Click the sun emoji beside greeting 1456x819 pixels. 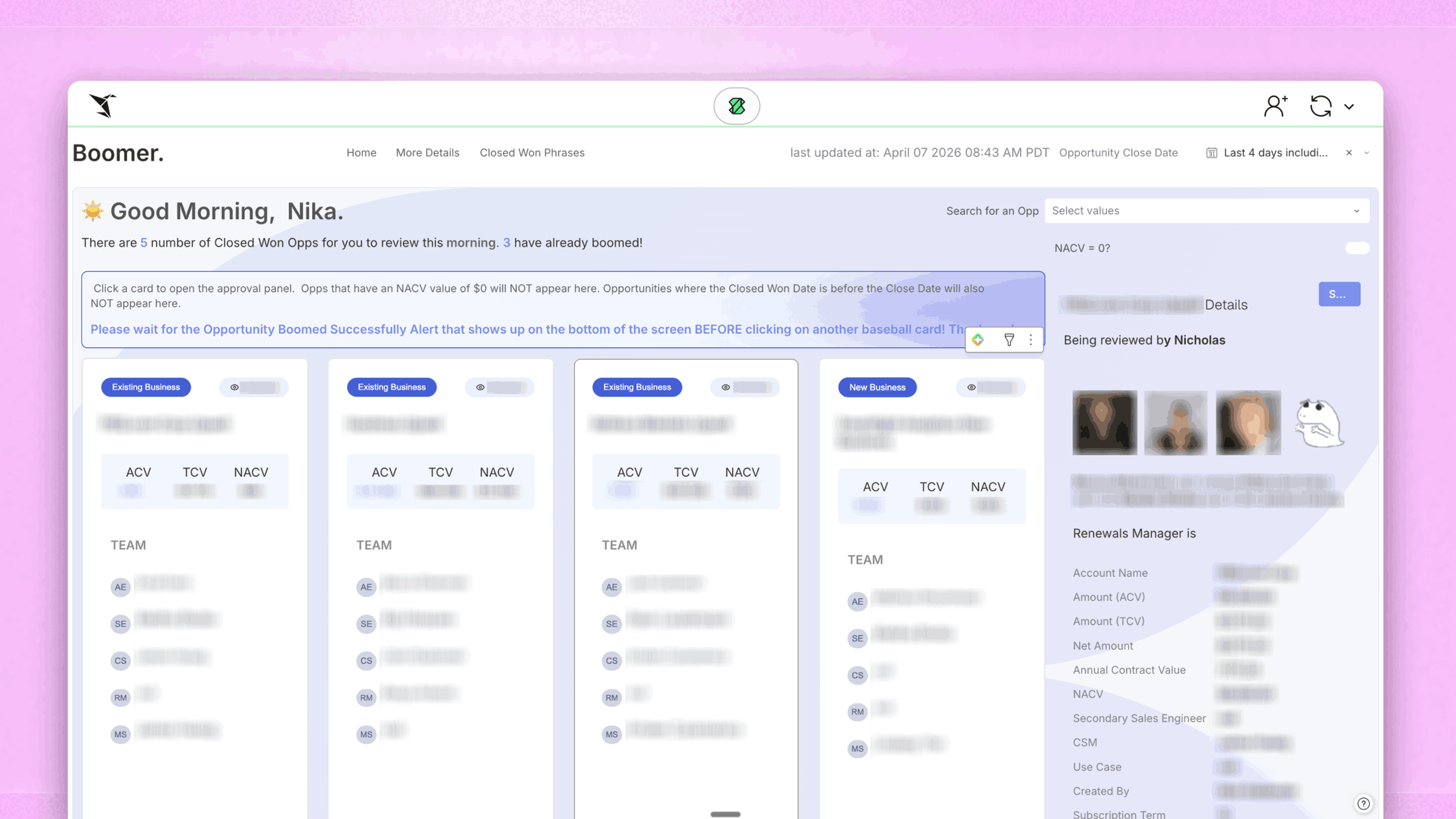click(x=93, y=211)
